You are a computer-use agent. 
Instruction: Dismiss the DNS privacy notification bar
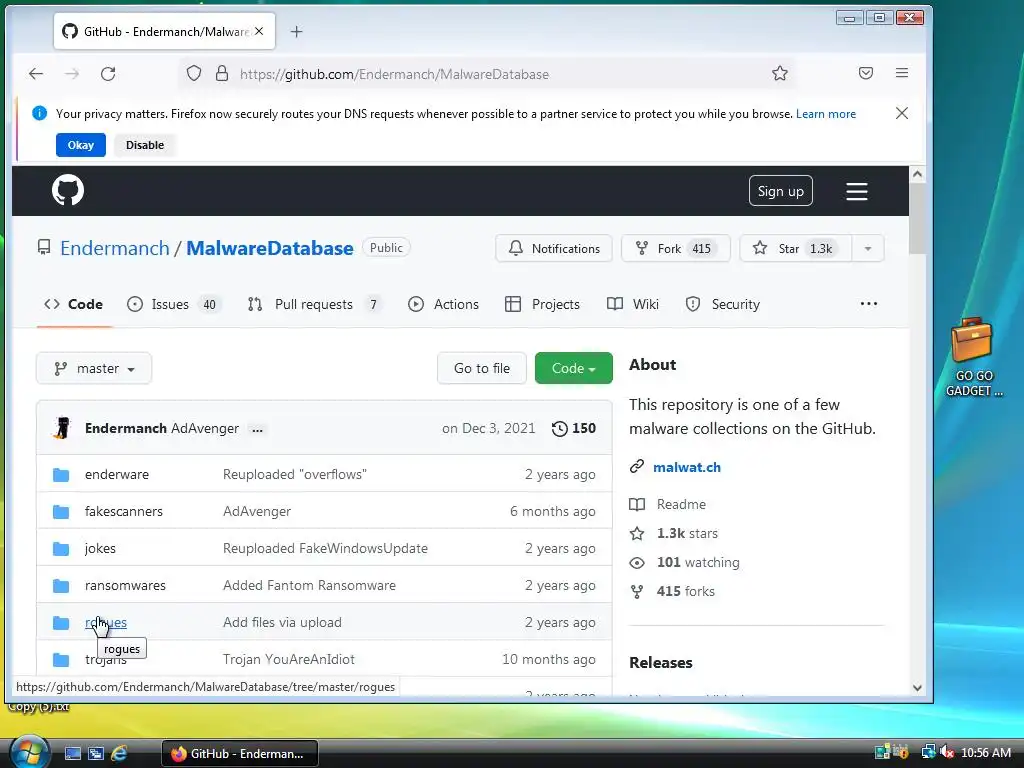pyautogui.click(x=902, y=113)
